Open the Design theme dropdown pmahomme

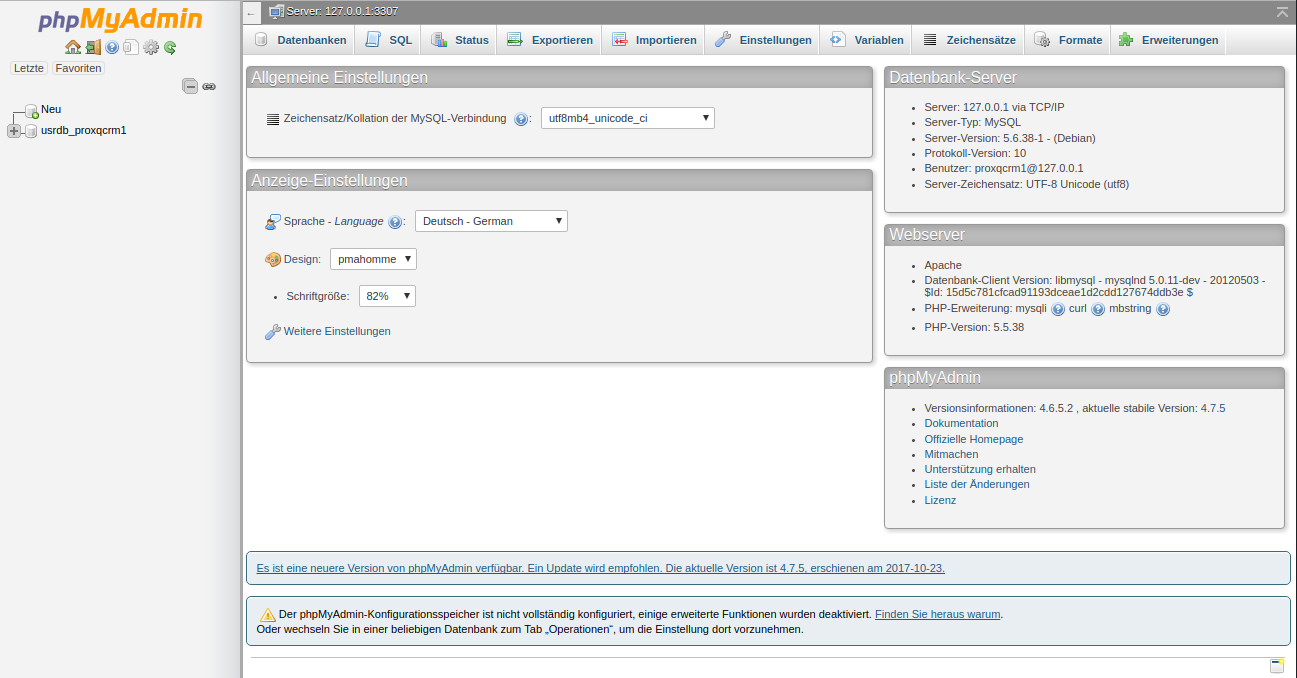tap(373, 259)
